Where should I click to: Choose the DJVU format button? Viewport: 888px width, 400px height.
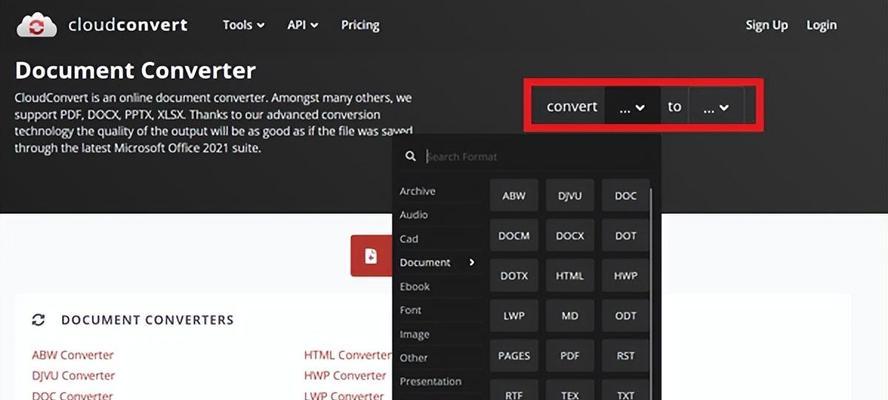pos(570,195)
